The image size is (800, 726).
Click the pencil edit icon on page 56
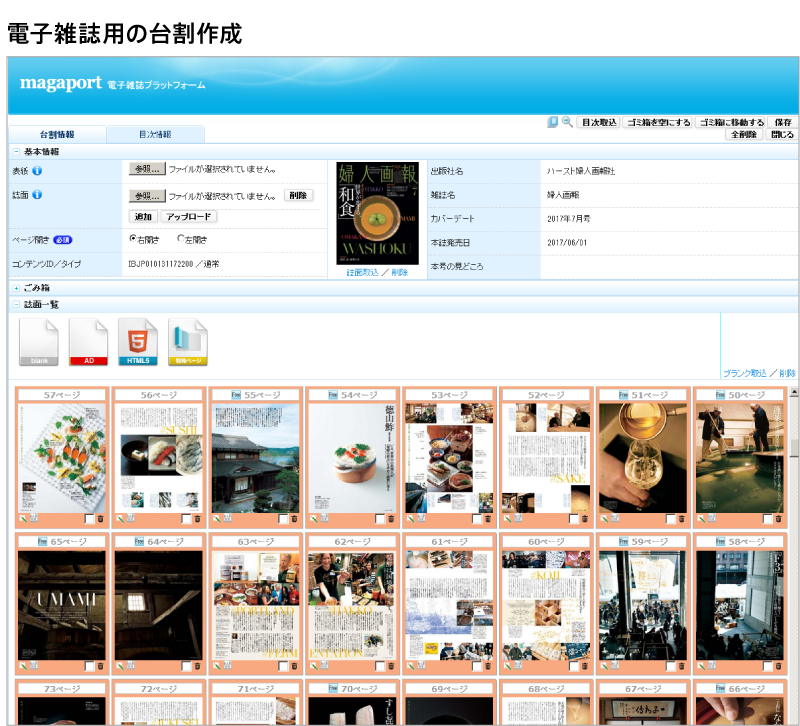[119, 519]
